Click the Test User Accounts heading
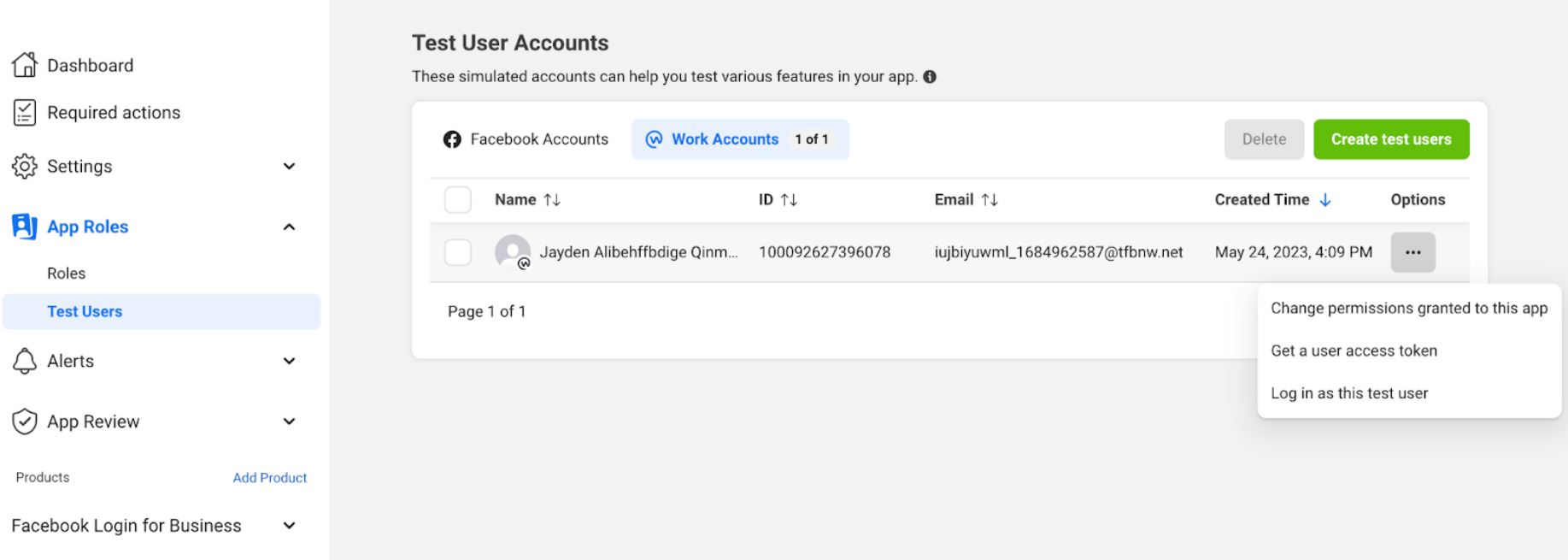The width and height of the screenshot is (1568, 560). click(510, 43)
